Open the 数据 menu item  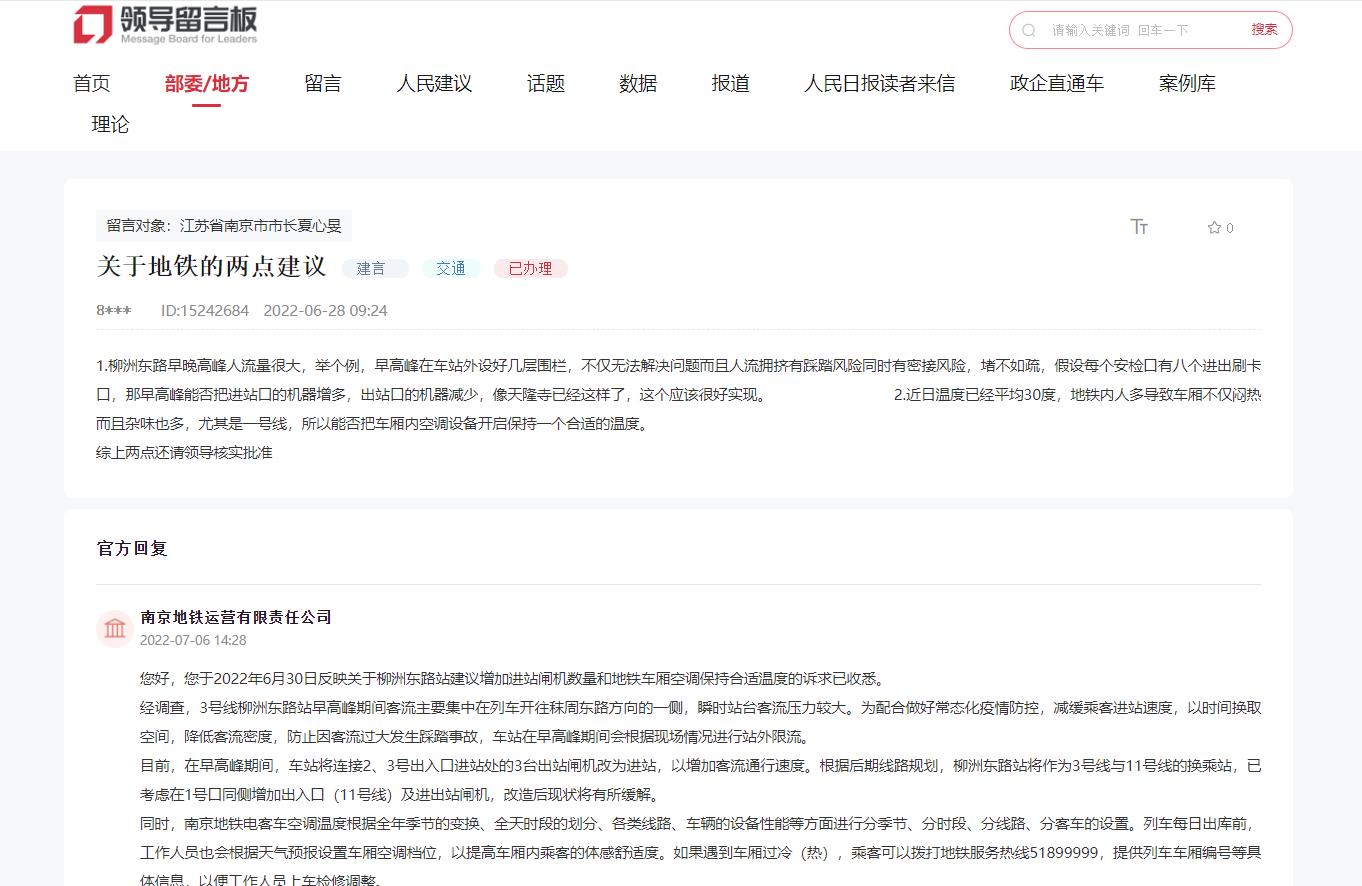(x=638, y=84)
